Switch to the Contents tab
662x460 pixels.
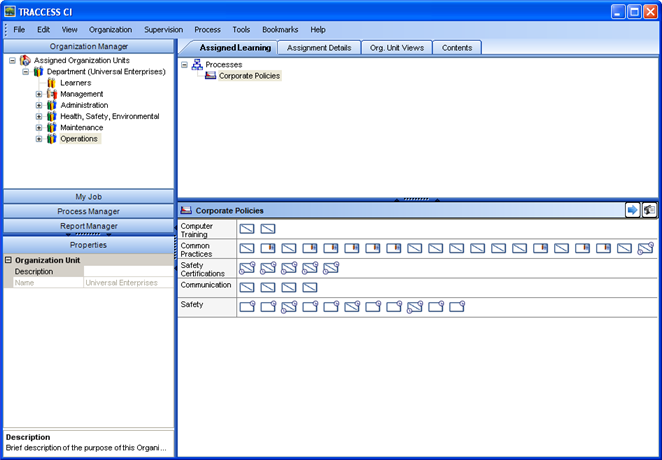[x=457, y=48]
